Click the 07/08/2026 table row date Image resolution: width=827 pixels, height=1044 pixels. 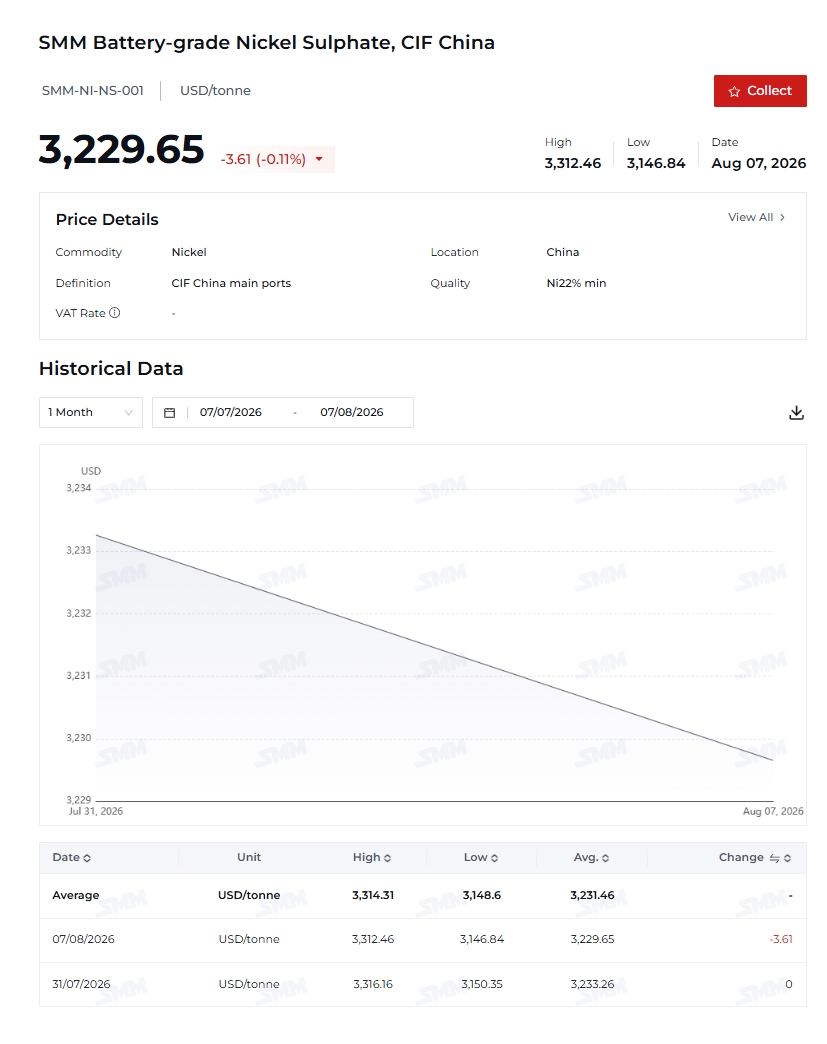(83, 939)
